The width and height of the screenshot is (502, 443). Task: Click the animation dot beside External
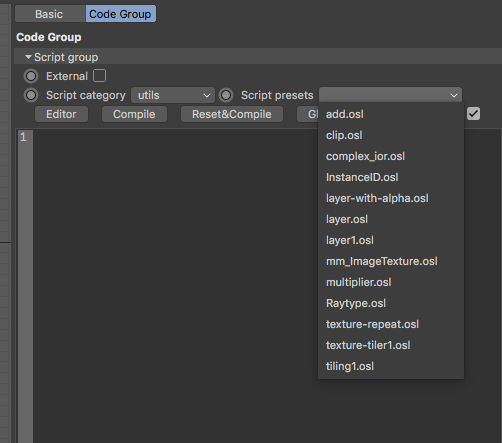(x=31, y=76)
